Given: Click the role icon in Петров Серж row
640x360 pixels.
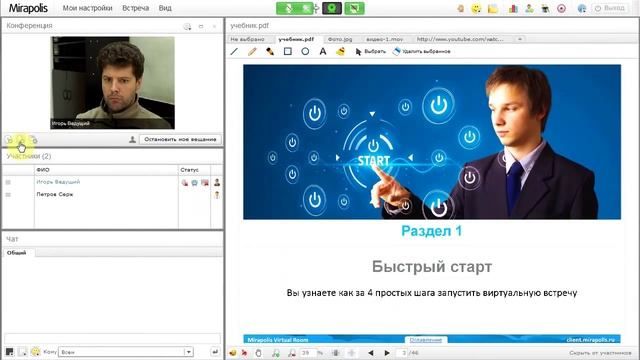Looking at the screenshot, I should tap(217, 195).
